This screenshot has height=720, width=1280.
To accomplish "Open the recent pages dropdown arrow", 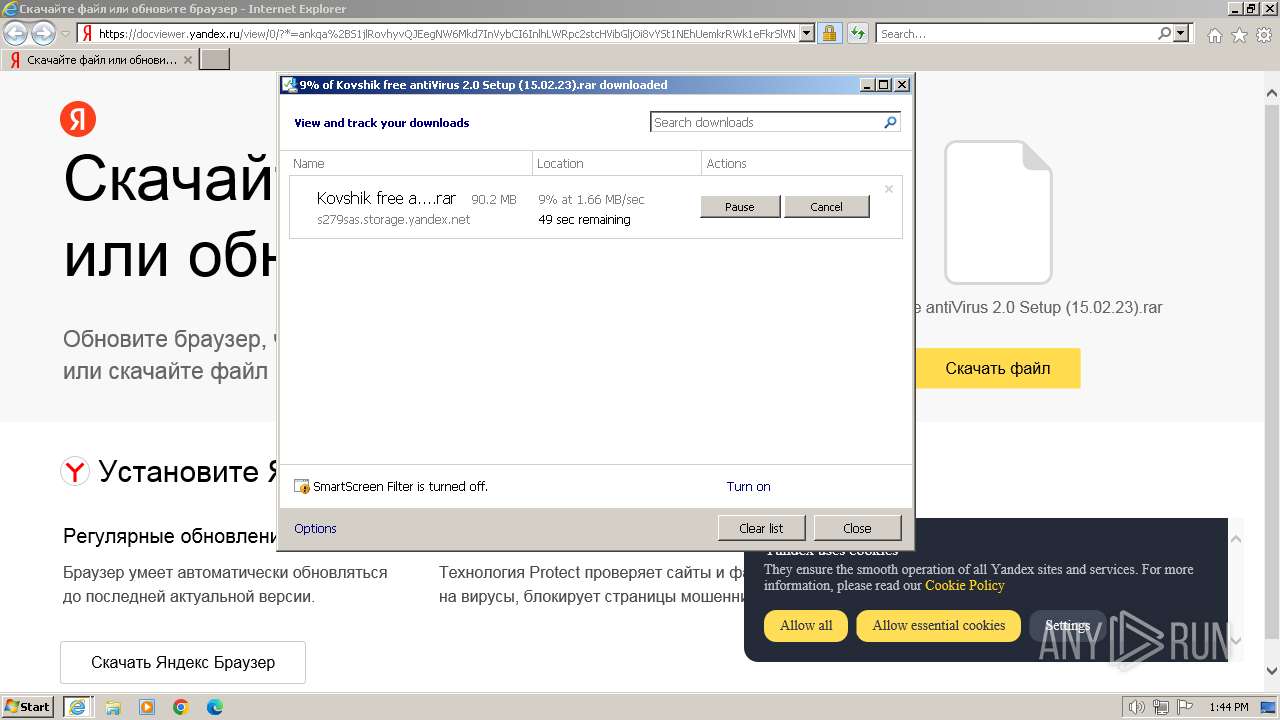I will 65,34.
